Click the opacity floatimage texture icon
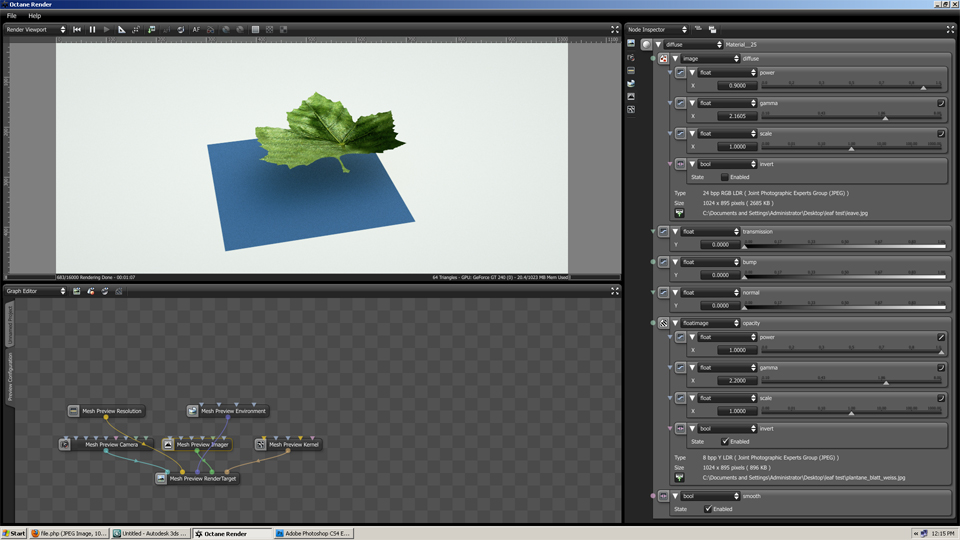 point(663,323)
